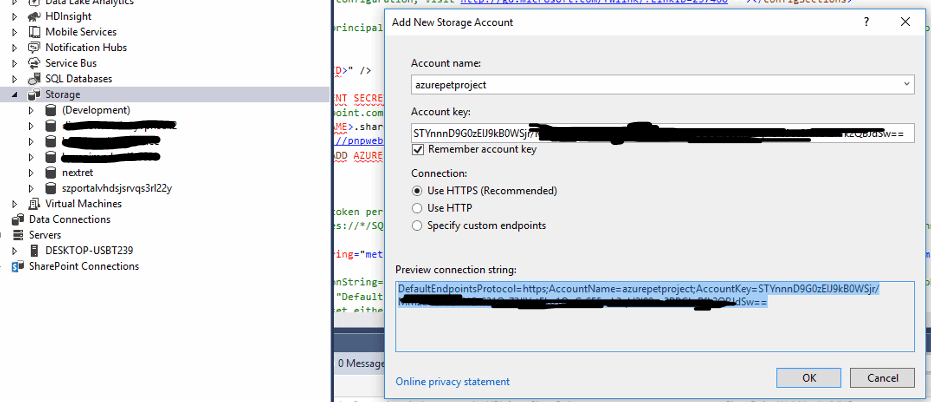The width and height of the screenshot is (931, 402).
Task: Collapse the Storage tree node
Action: (15, 94)
